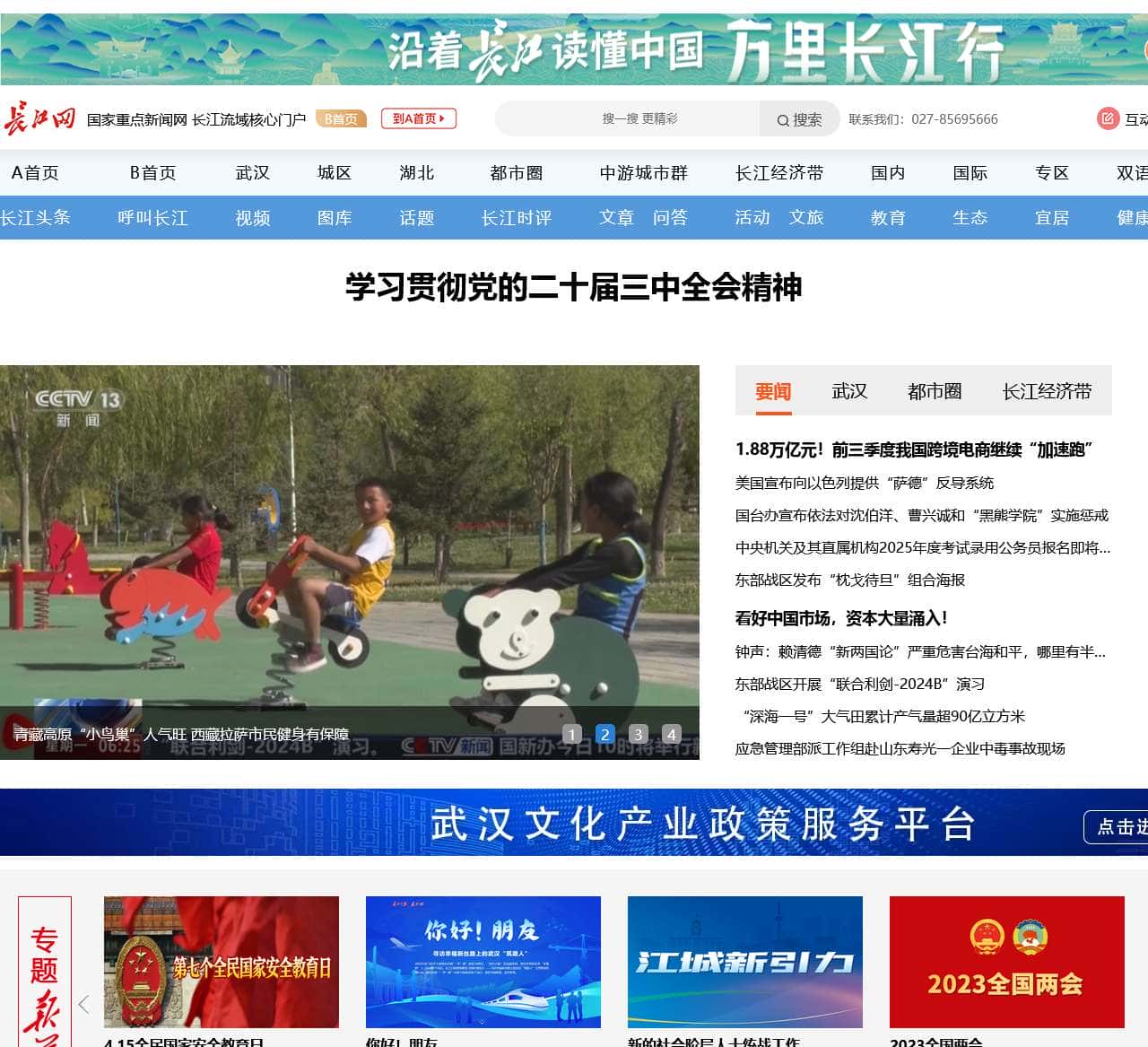Screen dimensions: 1148x1047
Task: Click the 搜索 magnifier search button
Action: (799, 119)
